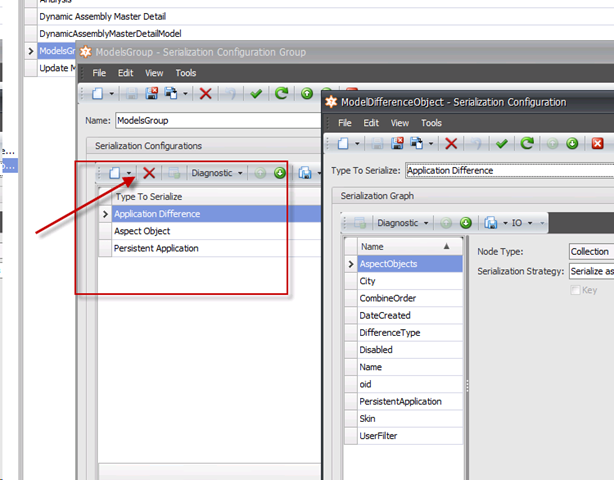Click red Delete X in Serialization Configurations list toolbar
Image resolution: width=614 pixels, height=480 pixels.
click(x=149, y=173)
